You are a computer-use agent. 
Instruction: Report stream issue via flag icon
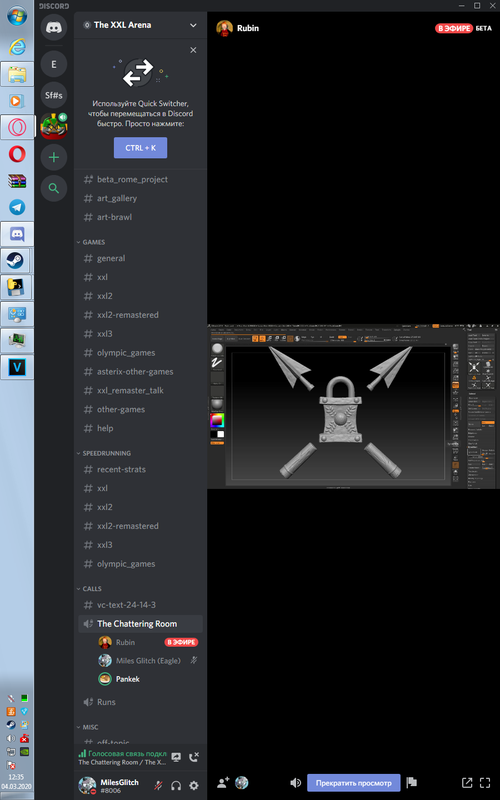pos(412,783)
